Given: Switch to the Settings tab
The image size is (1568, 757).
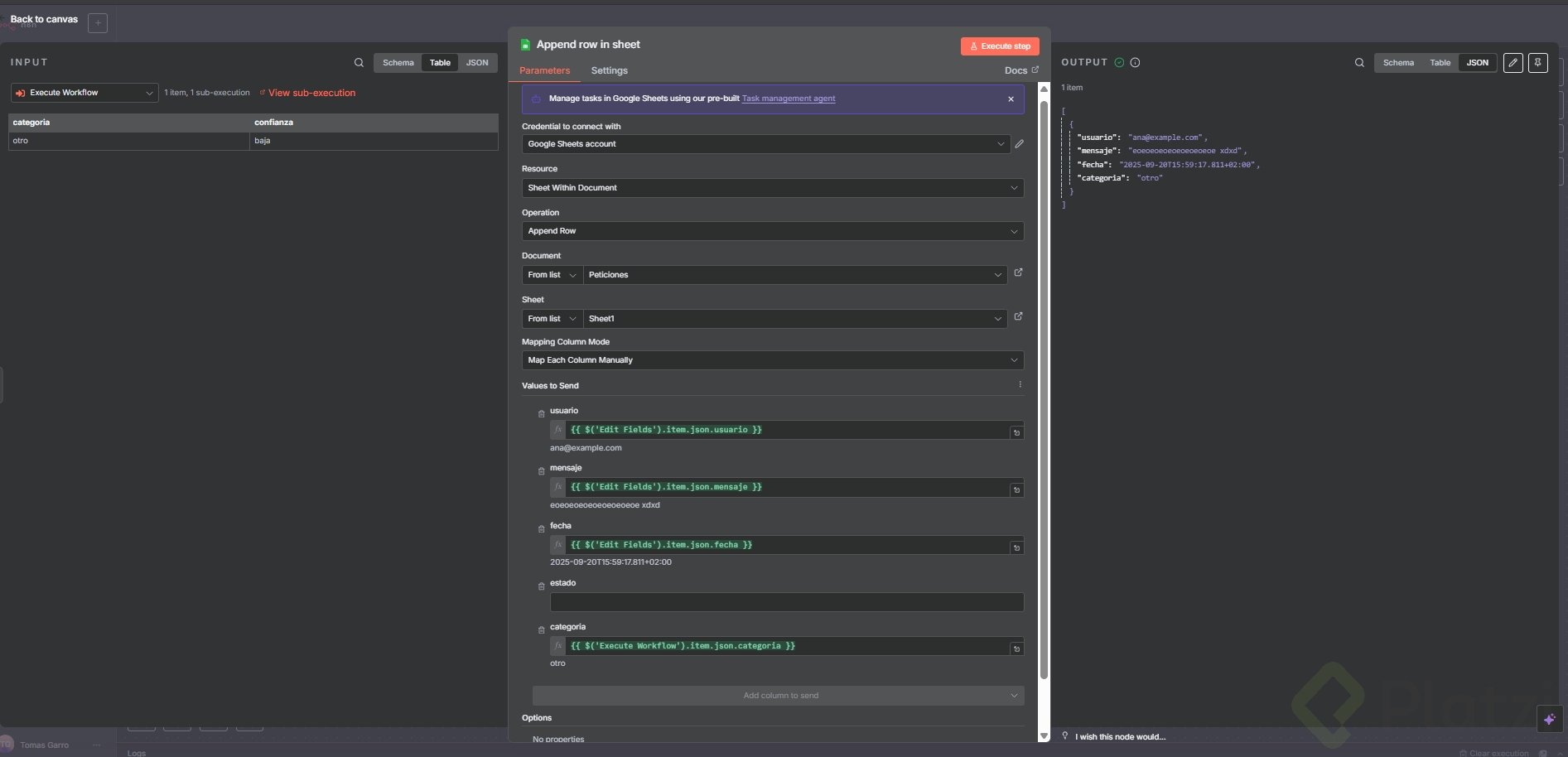Looking at the screenshot, I should pos(609,71).
